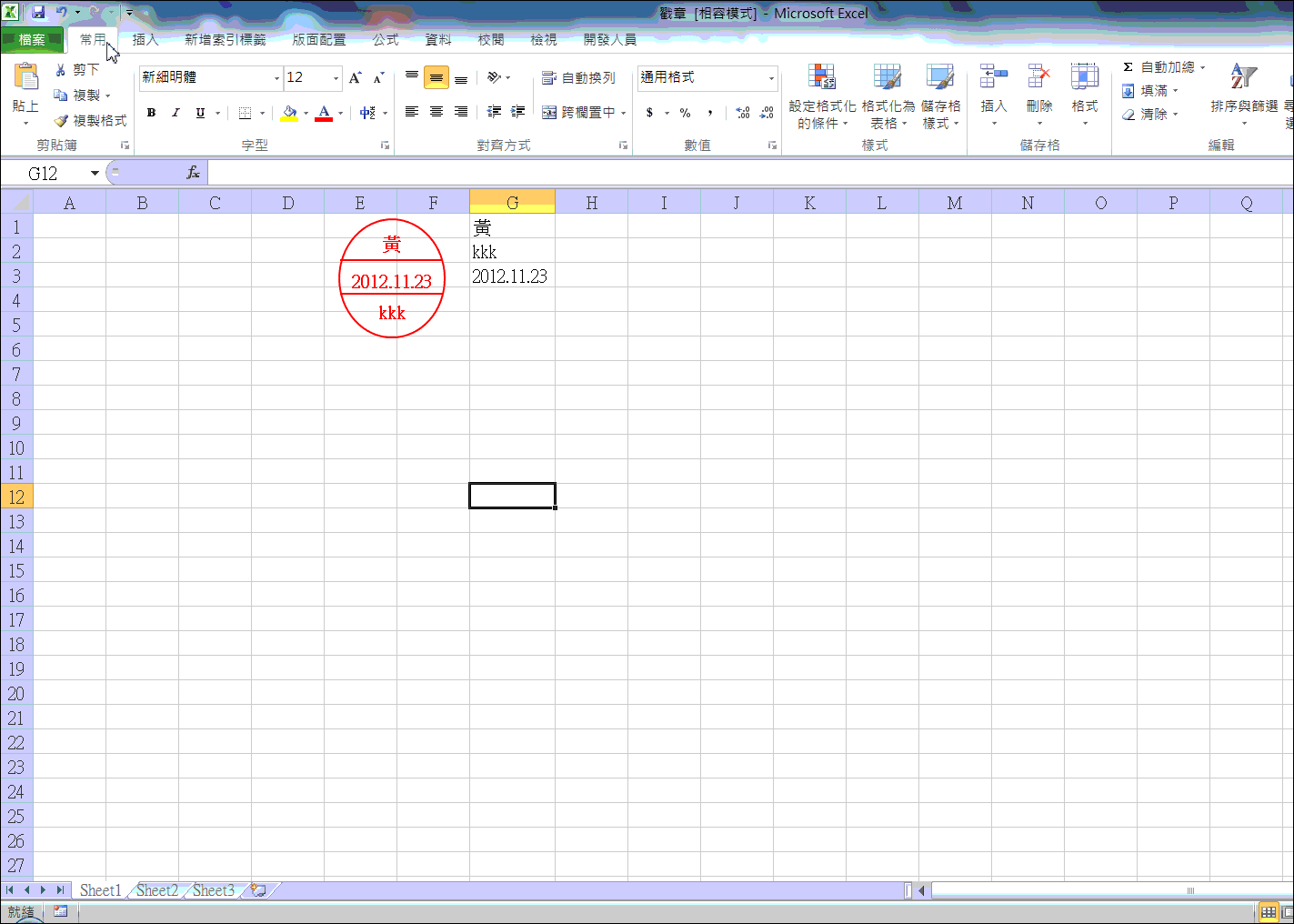Image resolution: width=1294 pixels, height=924 pixels.
Task: Click the borders icon in font group
Action: [246, 113]
